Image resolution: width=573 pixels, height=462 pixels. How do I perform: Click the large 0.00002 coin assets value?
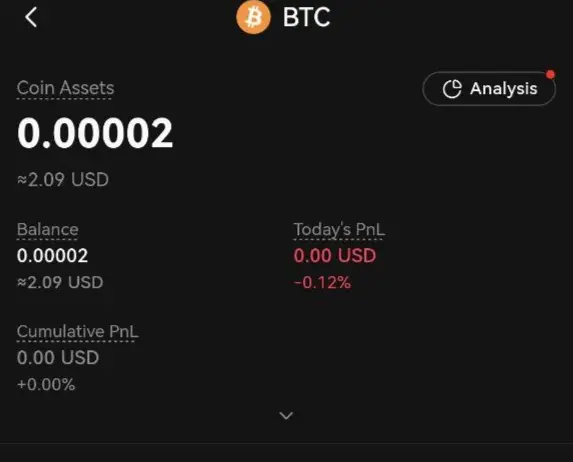(x=95, y=133)
